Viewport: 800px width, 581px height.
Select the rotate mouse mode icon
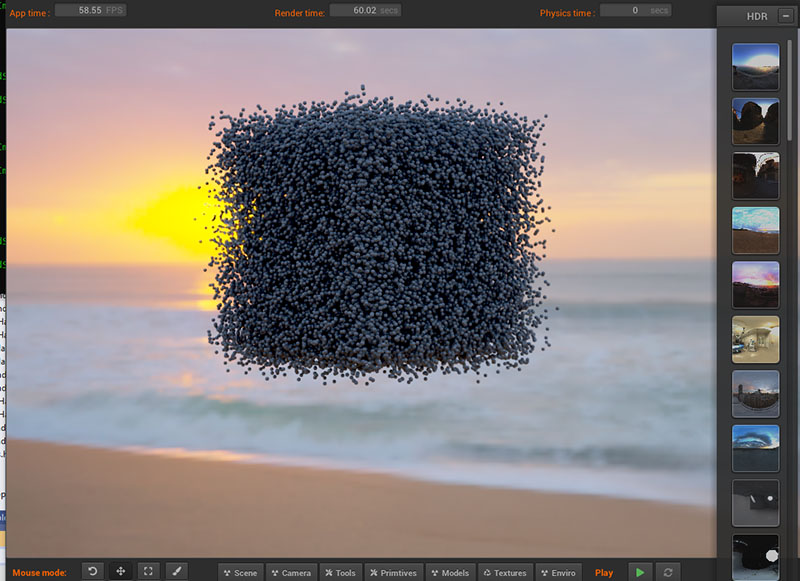pos(92,571)
